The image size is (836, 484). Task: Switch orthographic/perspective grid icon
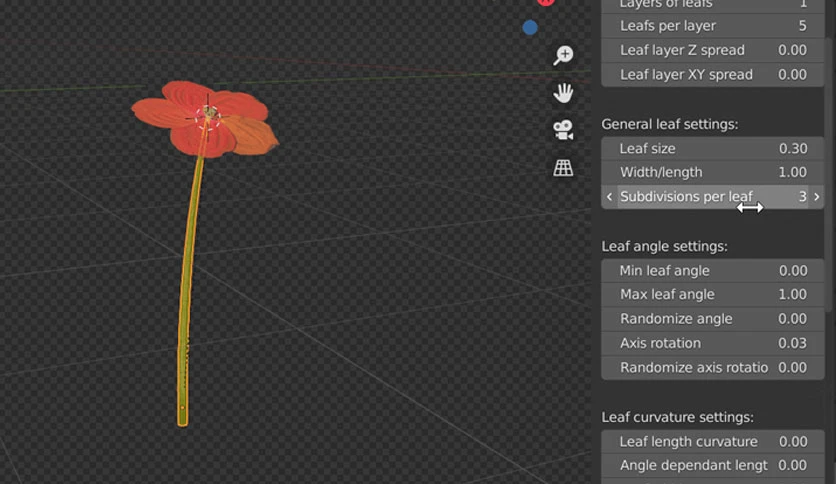coord(563,168)
